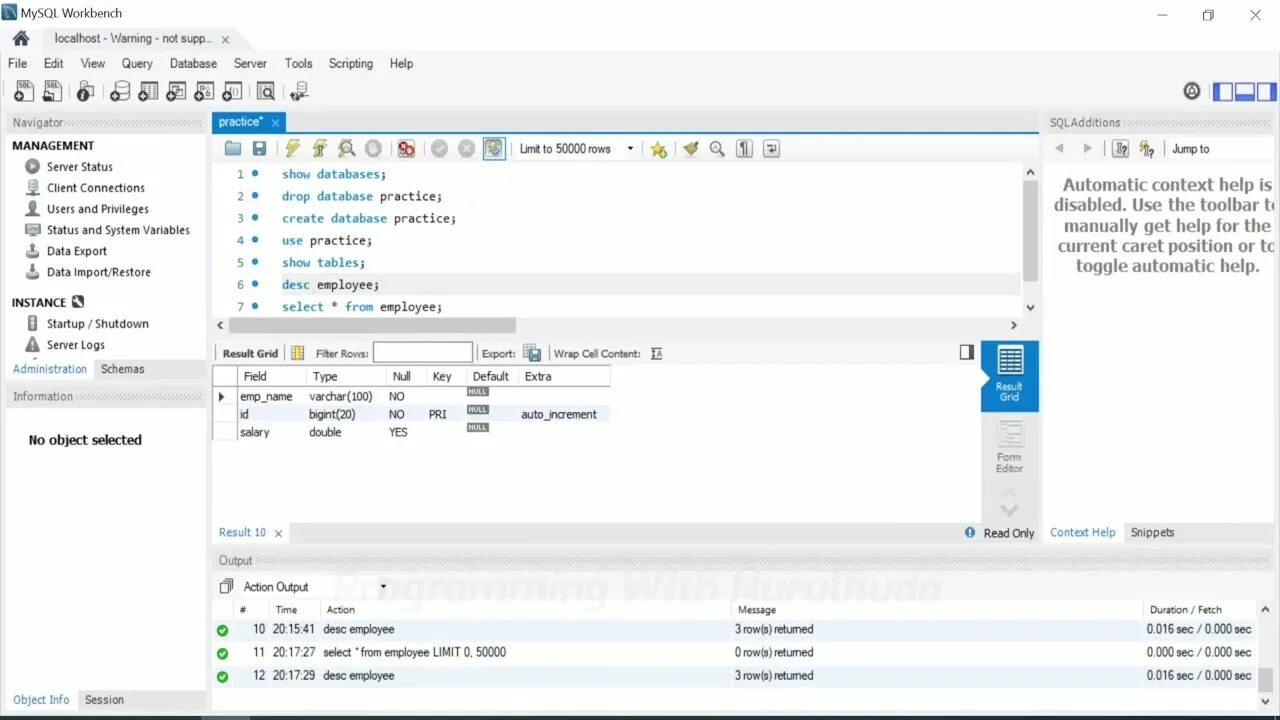The width and height of the screenshot is (1280, 720).
Task: Open Data Import/Restore
Action: (98, 272)
